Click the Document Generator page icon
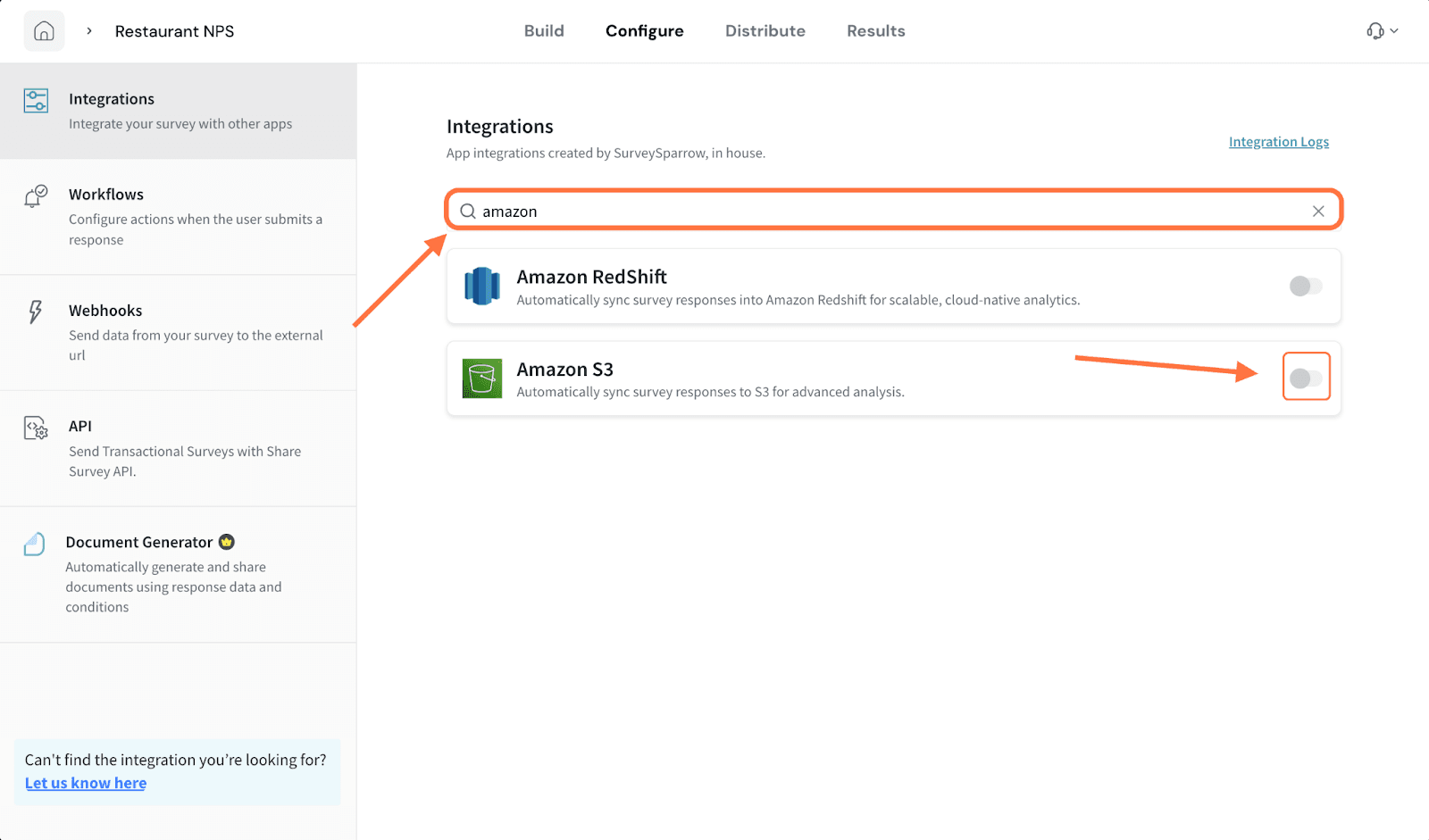Viewport: 1429px width, 840px height. (35, 544)
